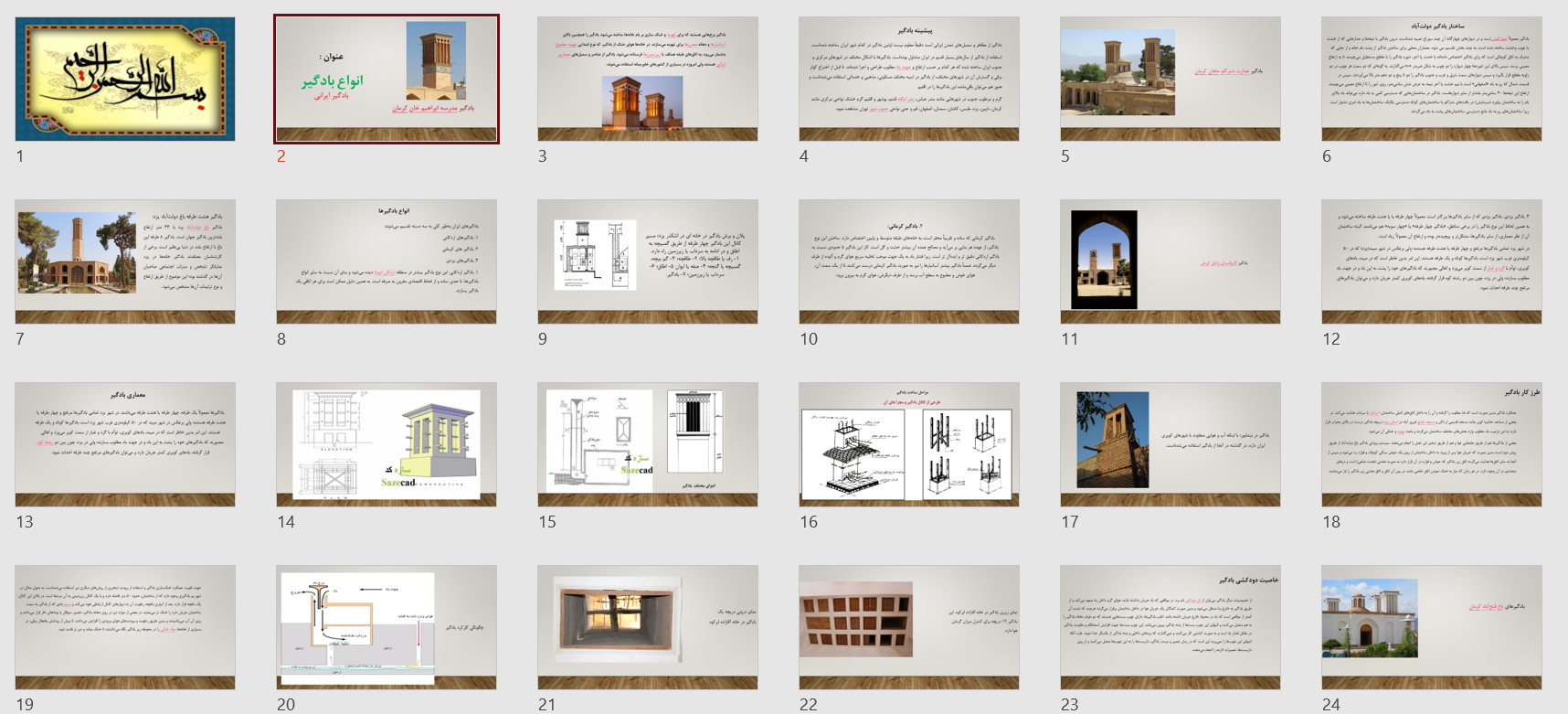Open slide 24 white building with windcatchers
1568x714 pixels.
pyautogui.click(x=1432, y=627)
